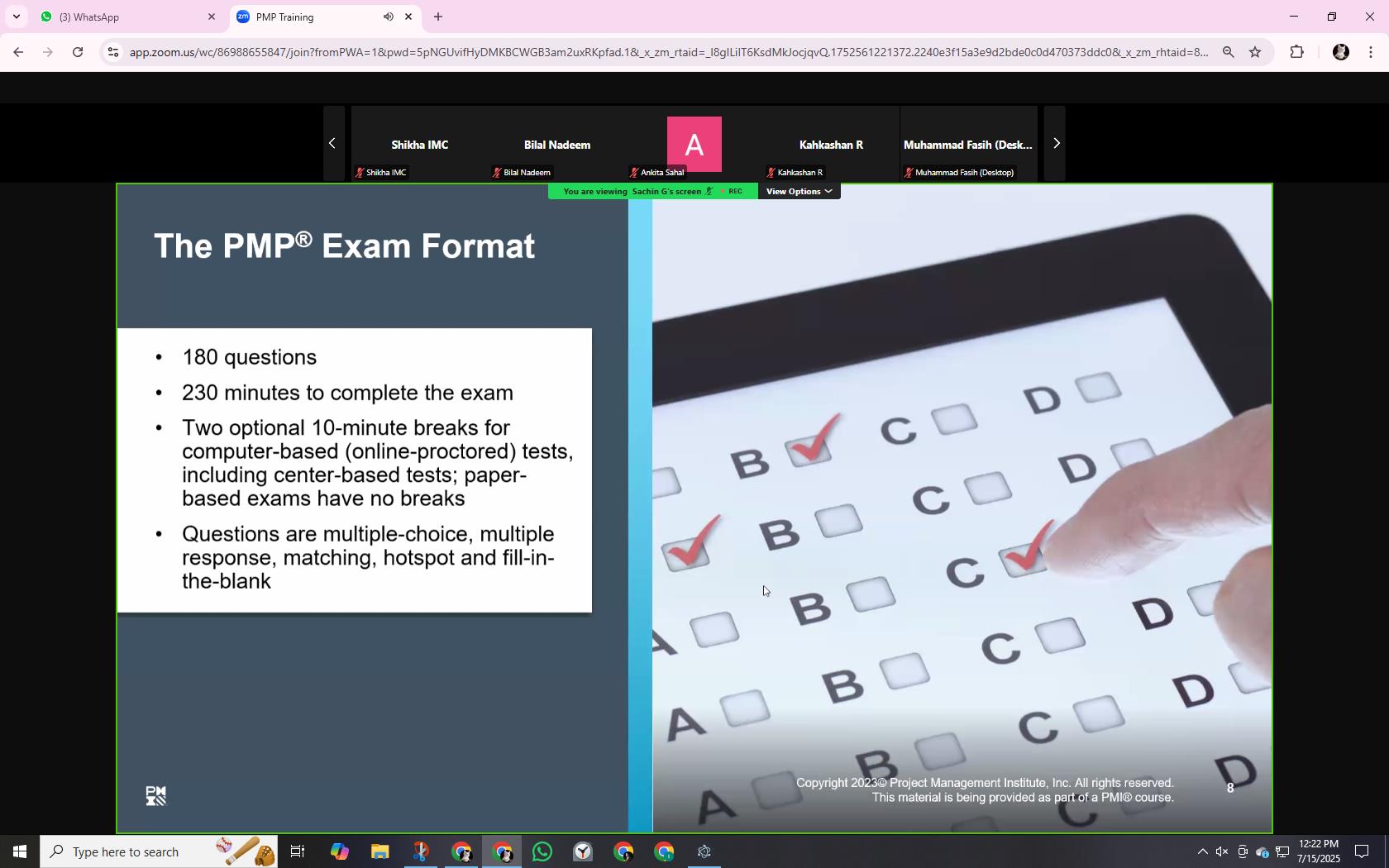Open the browser zoom level indicator
The height and width of the screenshot is (868, 1389).
pos(1229,52)
